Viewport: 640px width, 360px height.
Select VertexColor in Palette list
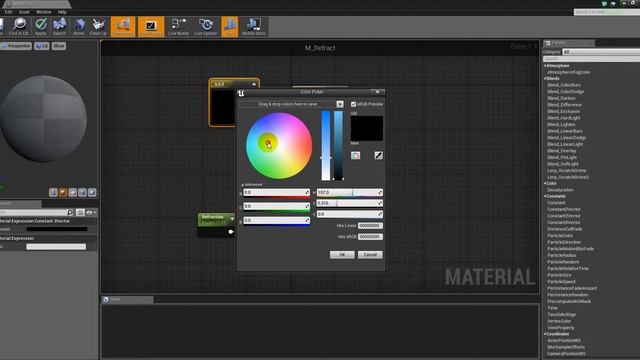[x=559, y=321]
